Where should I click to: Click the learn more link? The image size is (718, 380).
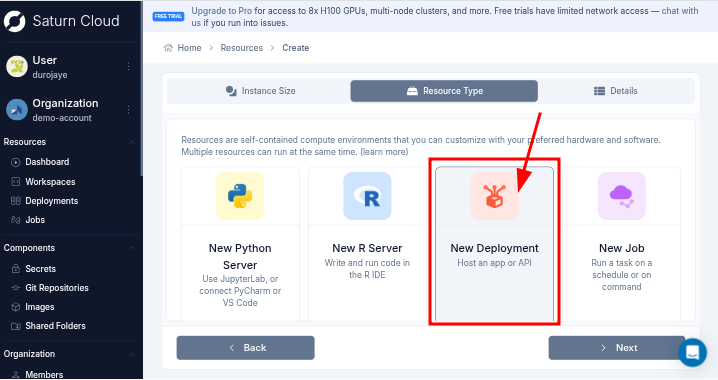pyautogui.click(x=384, y=152)
